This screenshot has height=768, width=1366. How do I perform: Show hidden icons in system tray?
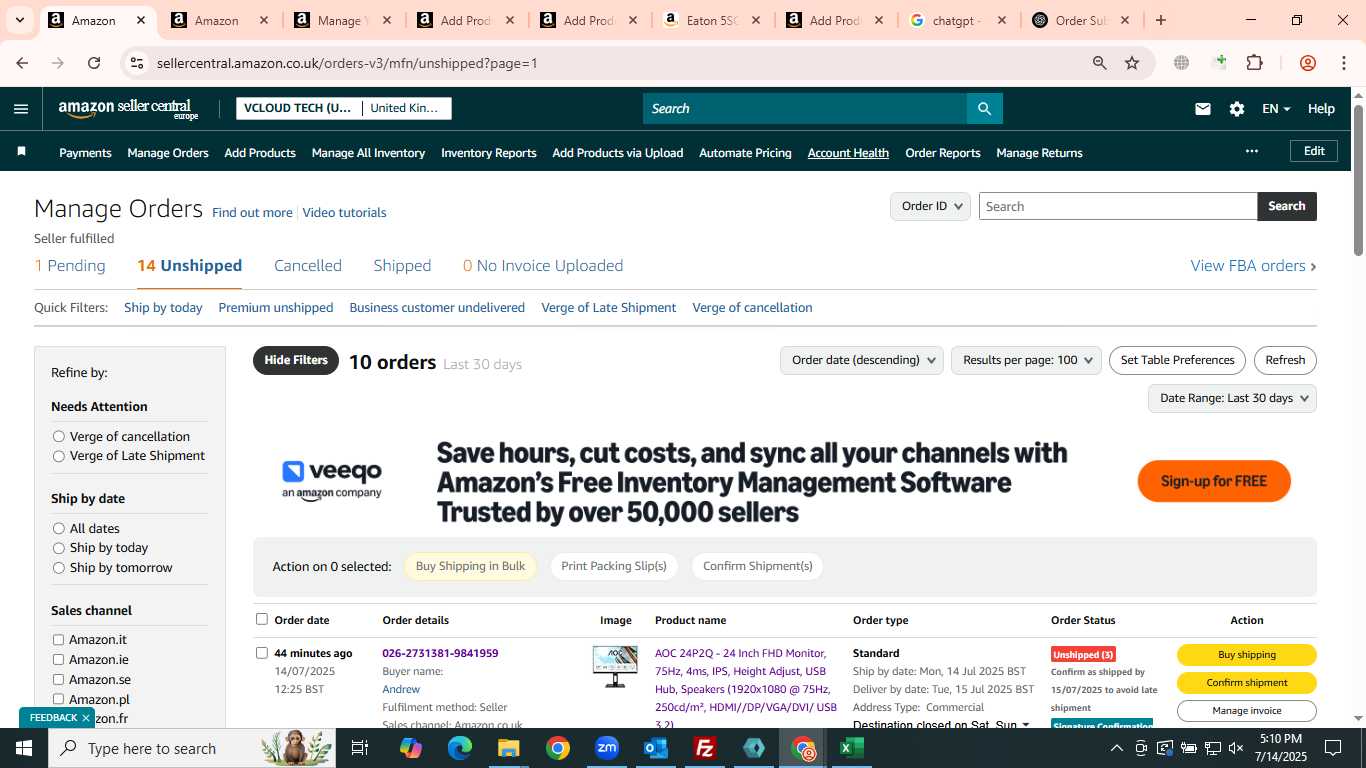(1116, 748)
